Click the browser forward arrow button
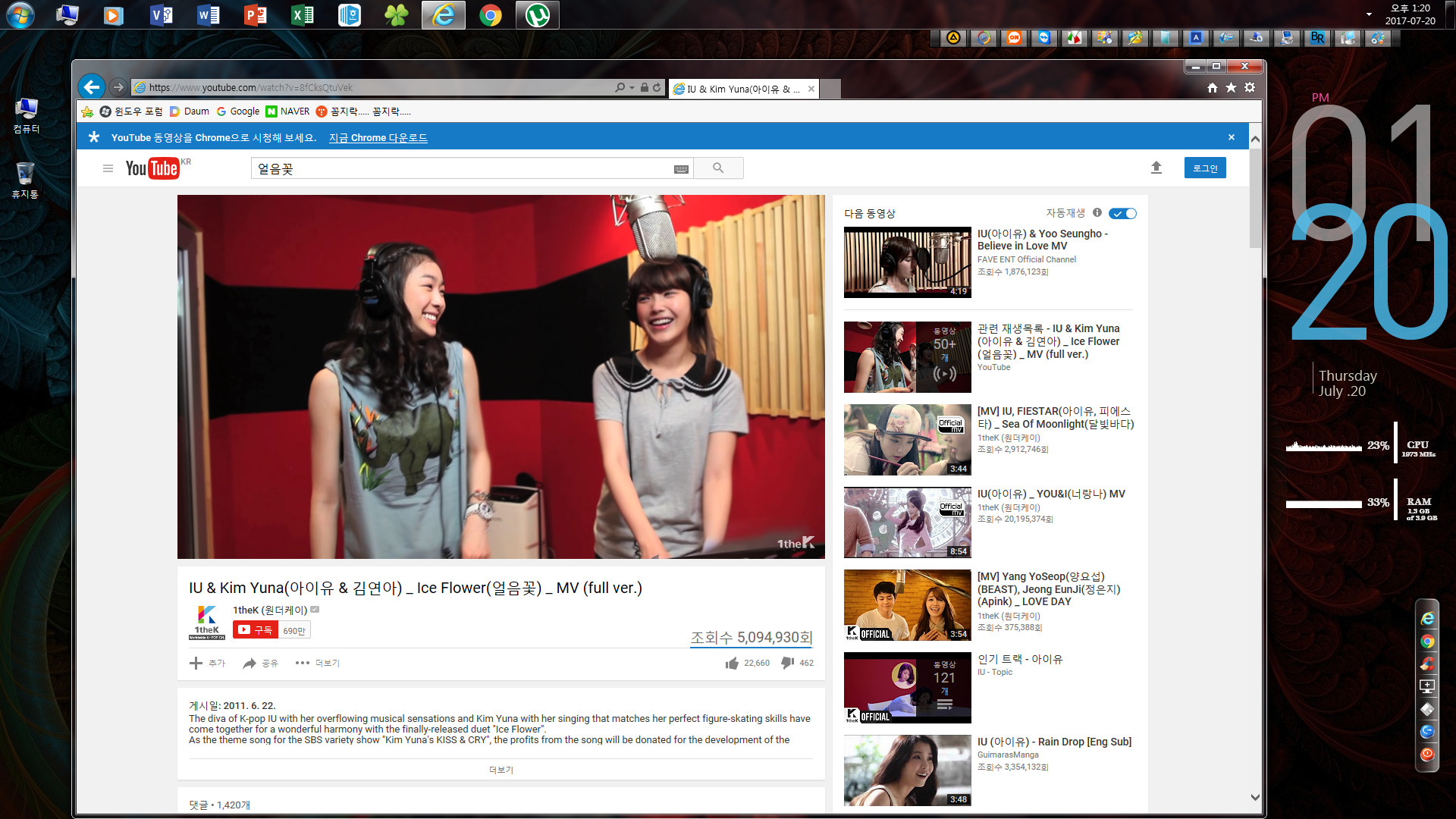The image size is (1456, 819). (x=118, y=87)
